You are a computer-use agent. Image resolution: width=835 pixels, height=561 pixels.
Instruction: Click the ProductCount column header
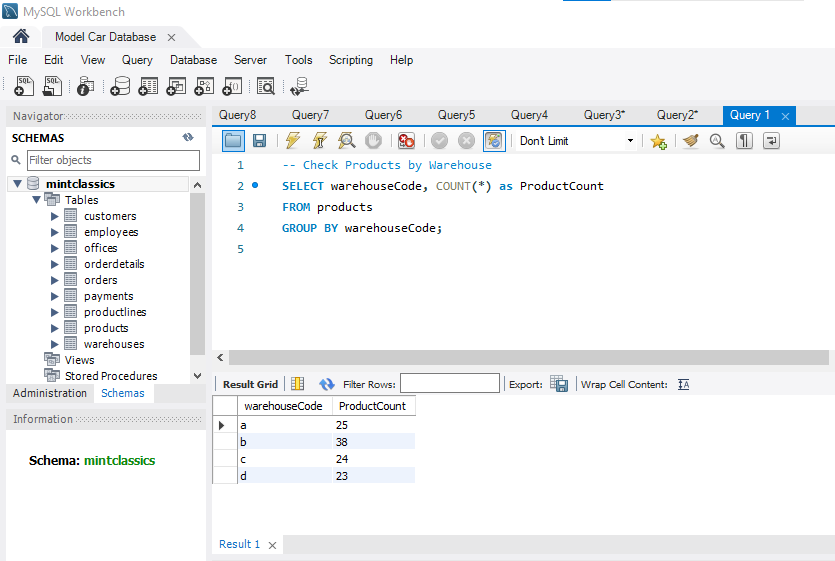[372, 406]
